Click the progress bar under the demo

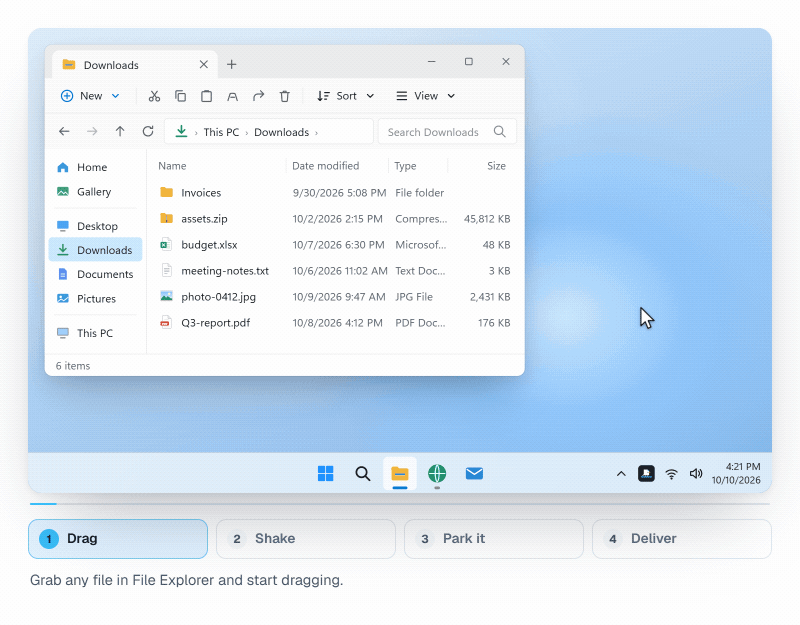pos(400,504)
